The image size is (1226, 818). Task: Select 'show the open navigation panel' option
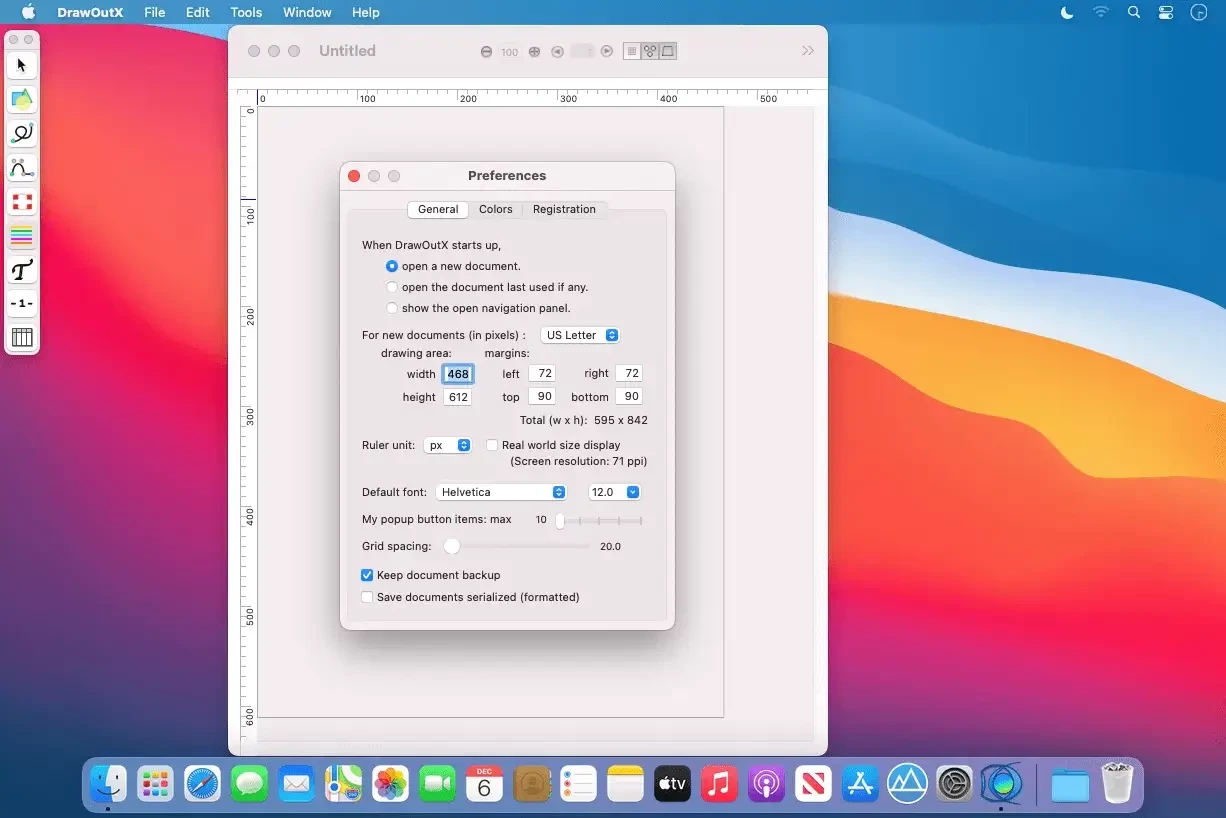tap(392, 308)
